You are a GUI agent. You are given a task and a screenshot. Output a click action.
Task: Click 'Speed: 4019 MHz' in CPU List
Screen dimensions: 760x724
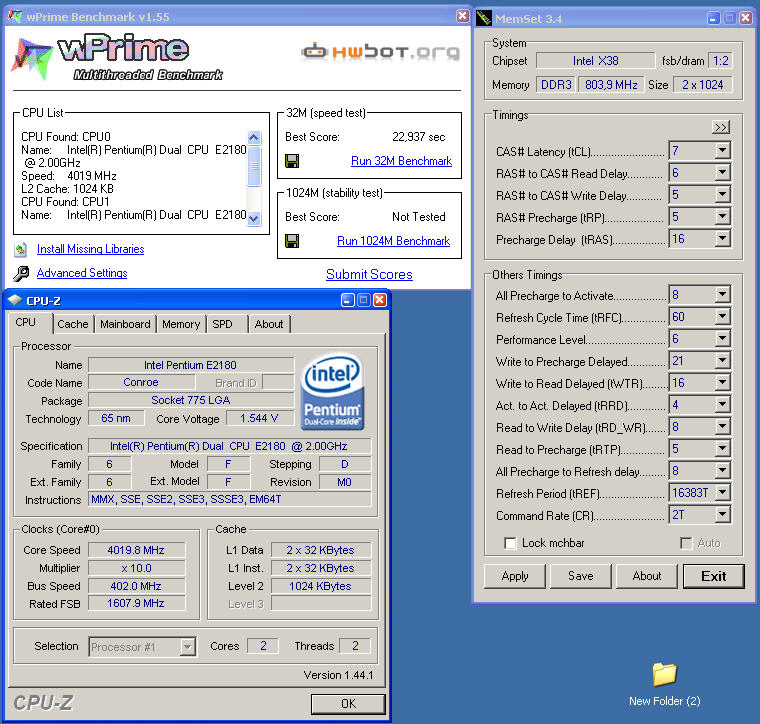(x=69, y=175)
